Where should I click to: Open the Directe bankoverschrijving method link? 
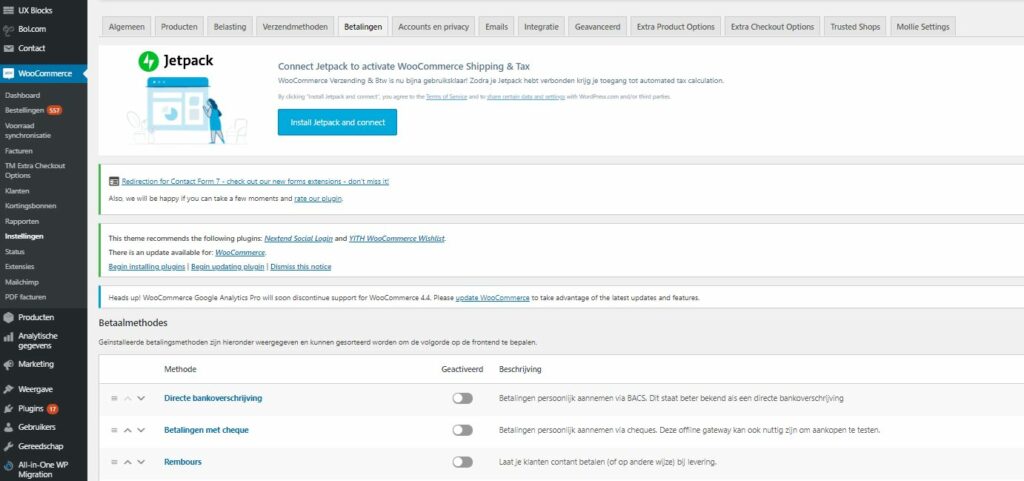tap(213, 398)
